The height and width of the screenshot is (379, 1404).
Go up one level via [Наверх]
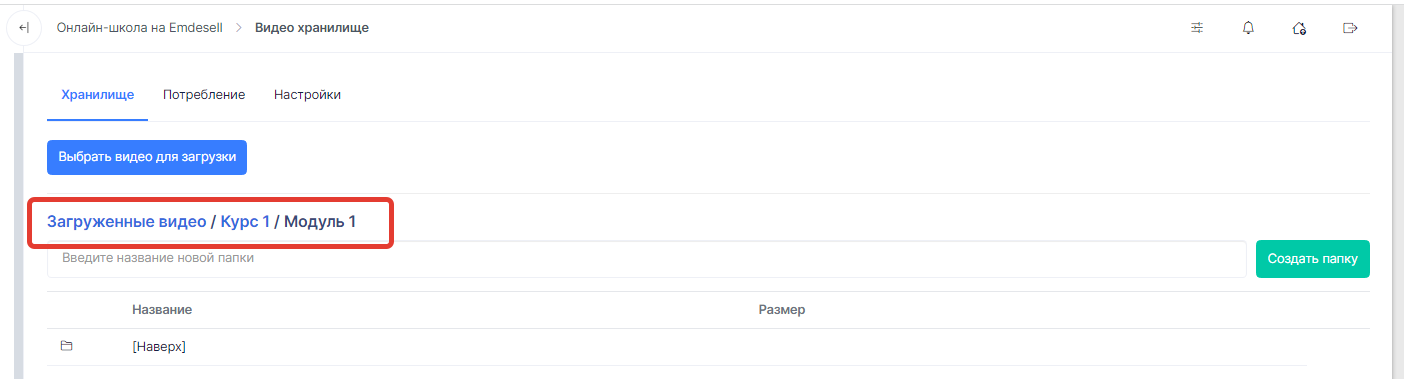click(160, 347)
